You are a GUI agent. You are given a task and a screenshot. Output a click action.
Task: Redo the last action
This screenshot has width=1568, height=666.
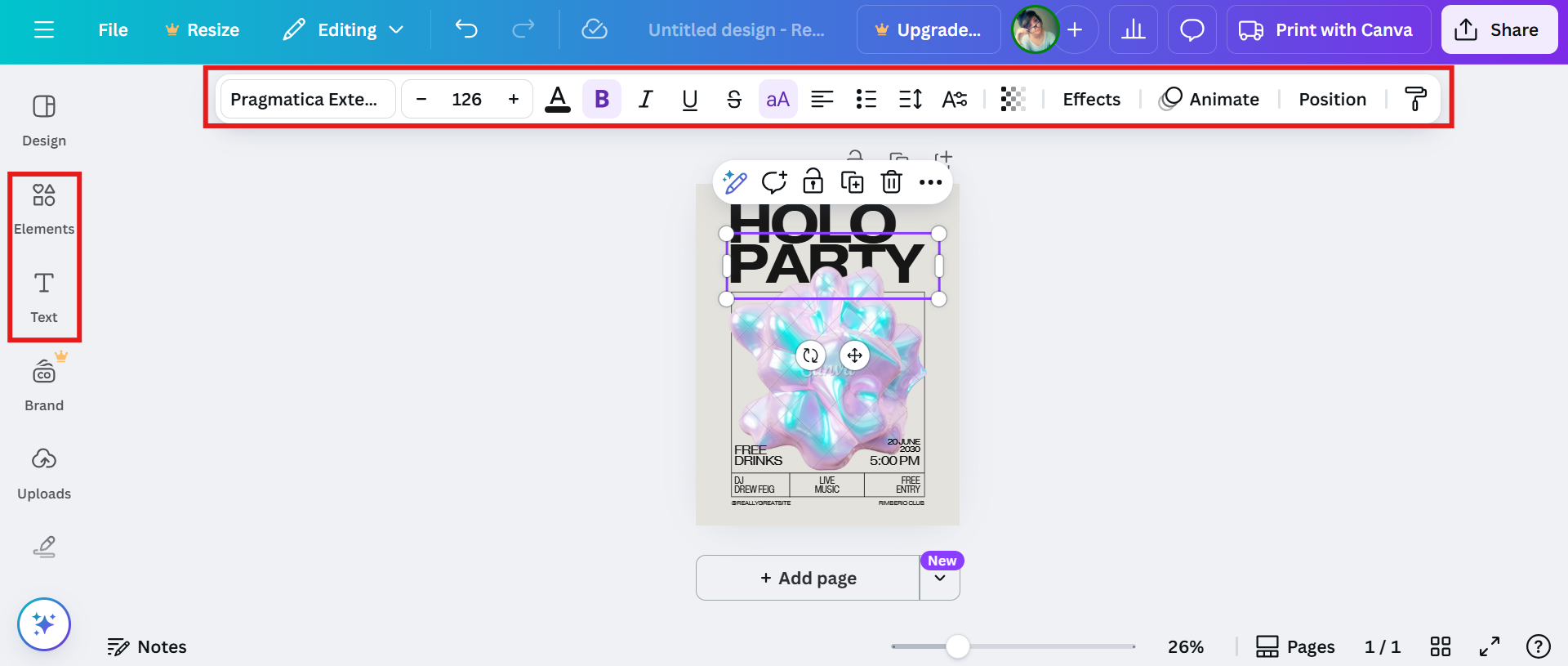pyautogui.click(x=523, y=30)
